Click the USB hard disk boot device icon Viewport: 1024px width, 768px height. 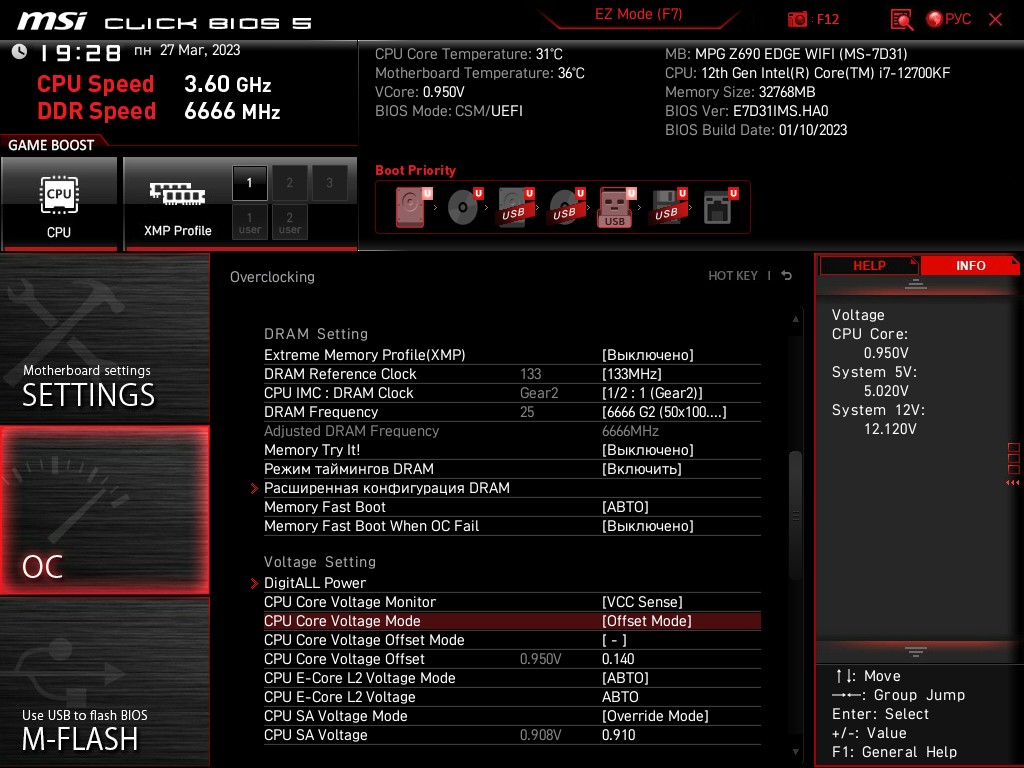(x=515, y=207)
